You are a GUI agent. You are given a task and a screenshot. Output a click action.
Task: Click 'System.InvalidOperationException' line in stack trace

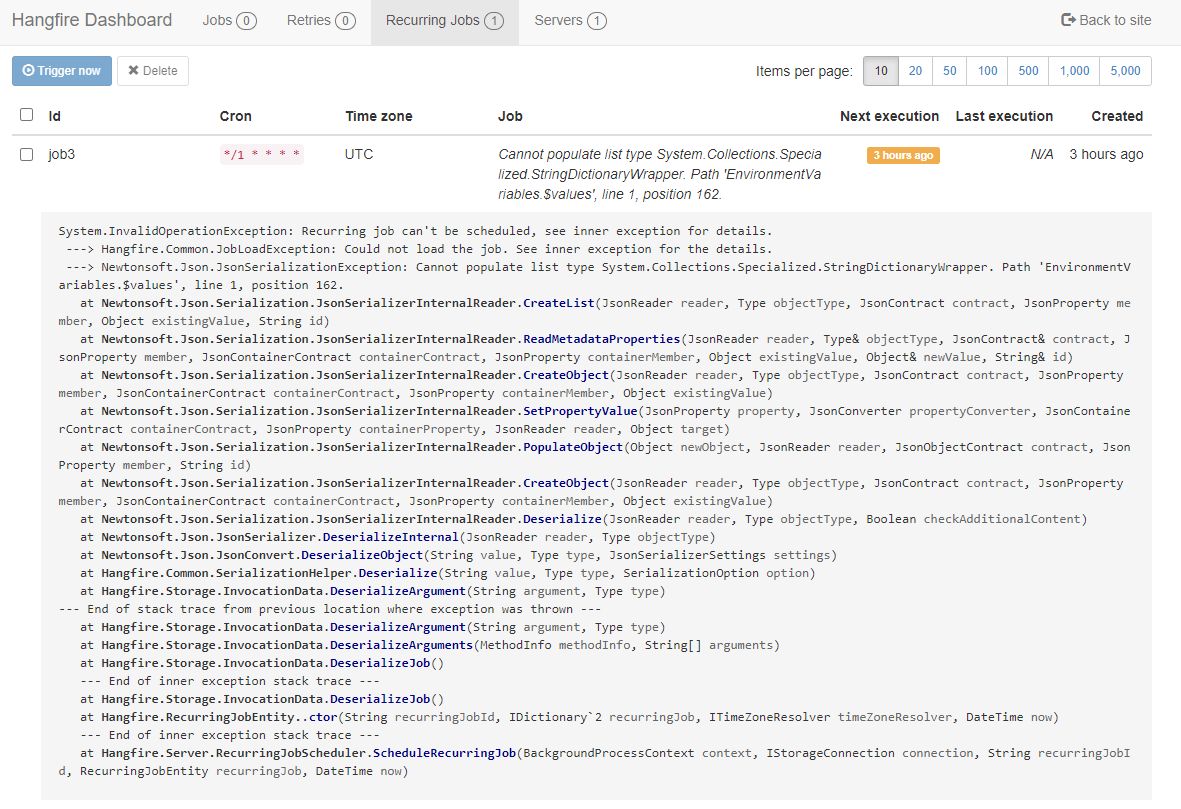click(x=415, y=231)
